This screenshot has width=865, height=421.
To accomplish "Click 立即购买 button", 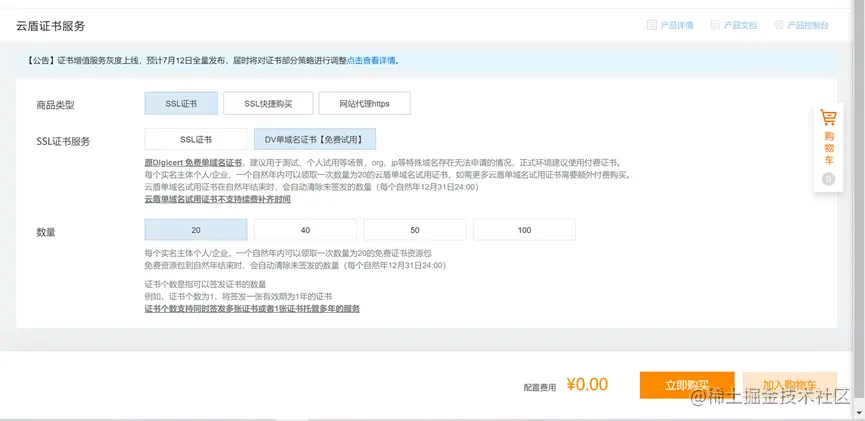I will point(687,385).
